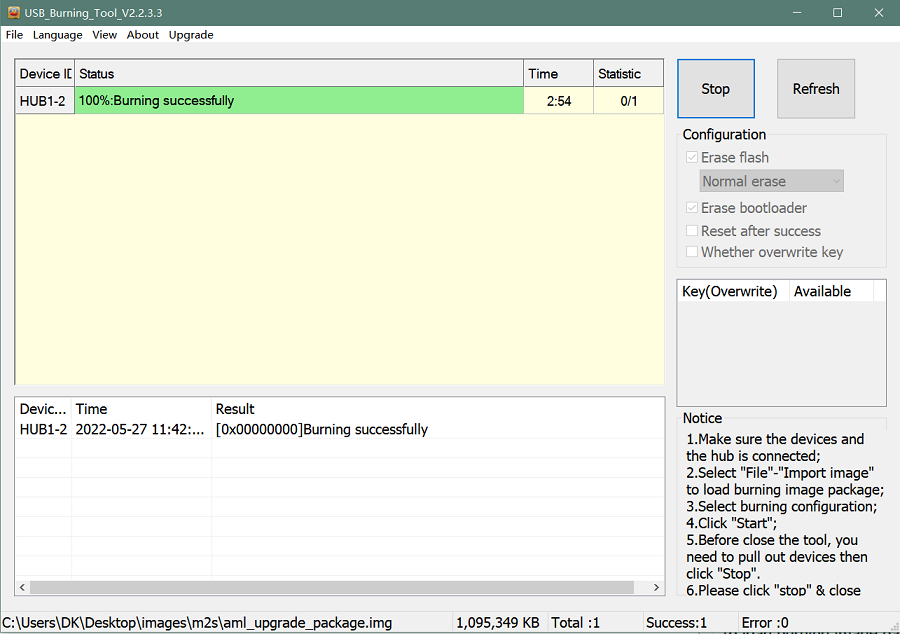Click the USB Burning Tool title bar icon
900x634 pixels.
pyautogui.click(x=14, y=12)
